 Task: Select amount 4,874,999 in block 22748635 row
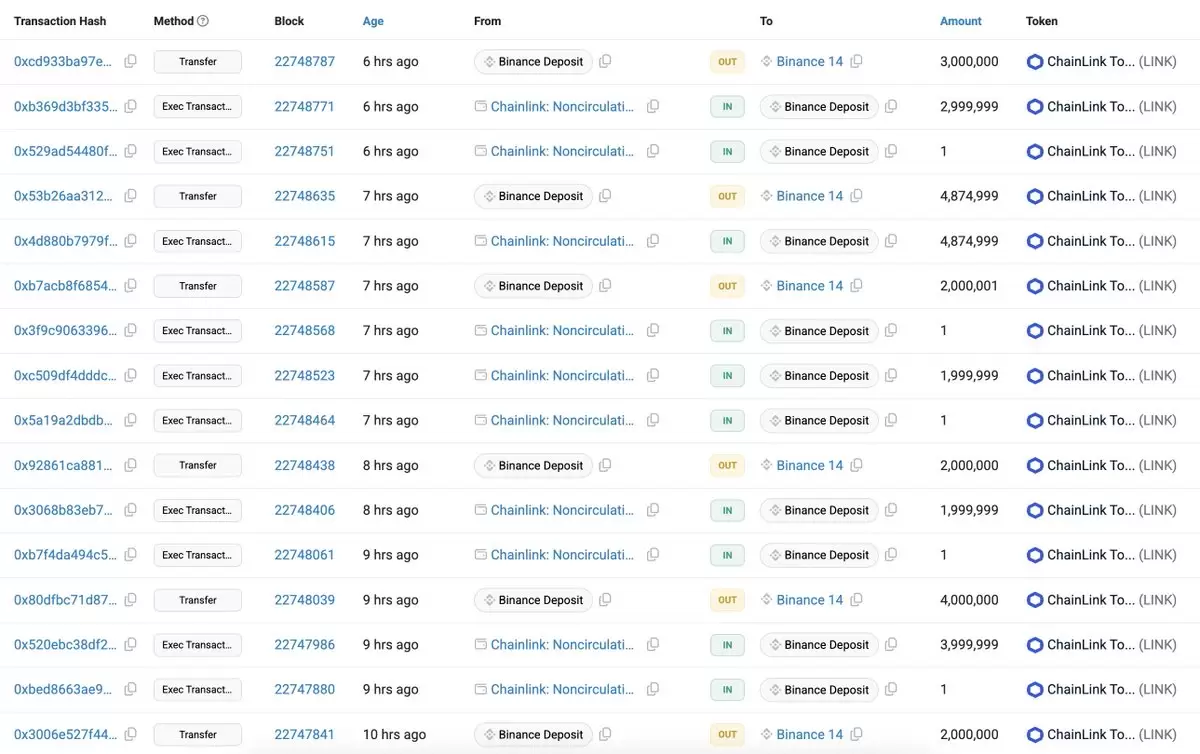[x=969, y=196]
